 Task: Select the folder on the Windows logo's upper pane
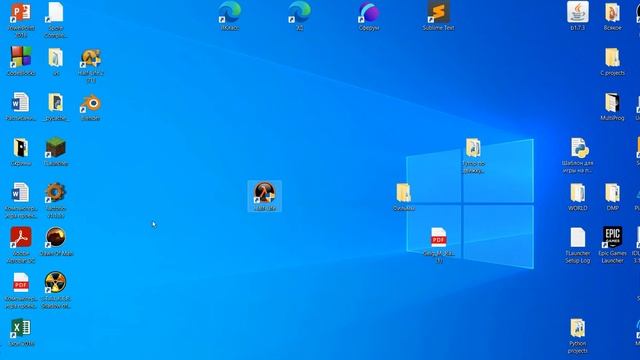click(x=473, y=155)
